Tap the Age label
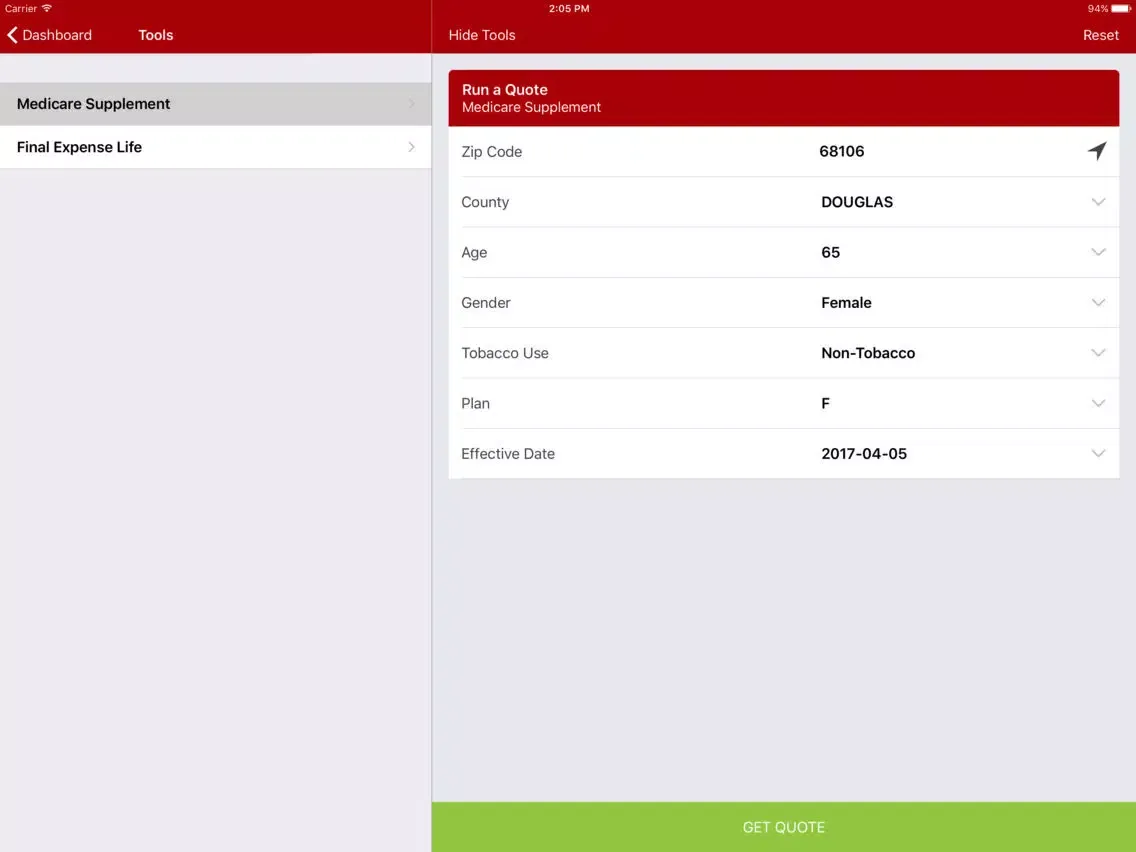 [x=474, y=253]
